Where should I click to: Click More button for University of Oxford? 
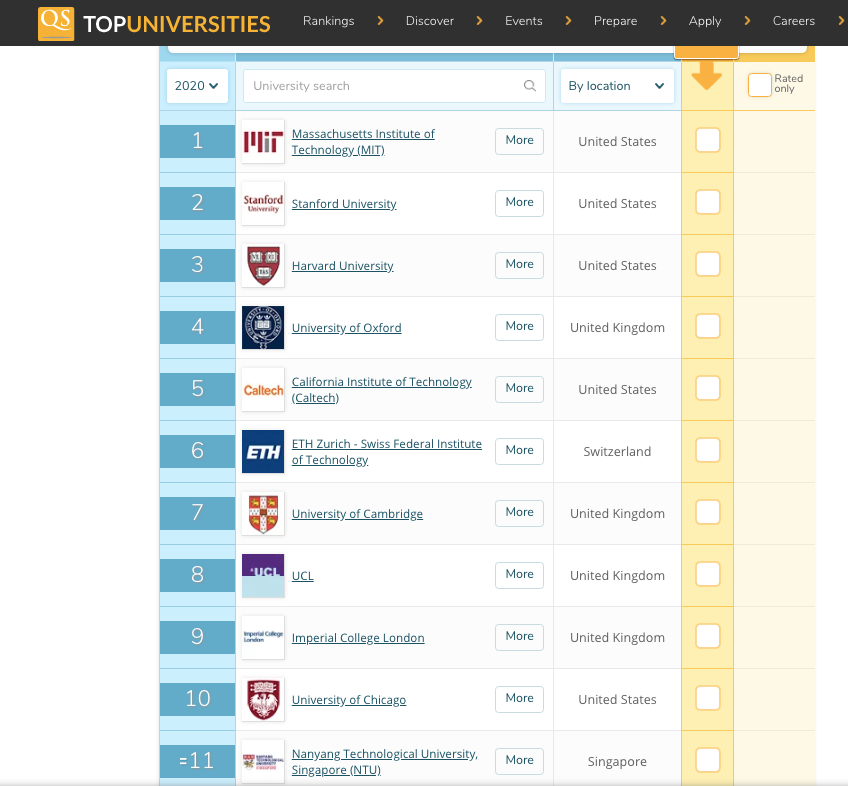tap(519, 326)
